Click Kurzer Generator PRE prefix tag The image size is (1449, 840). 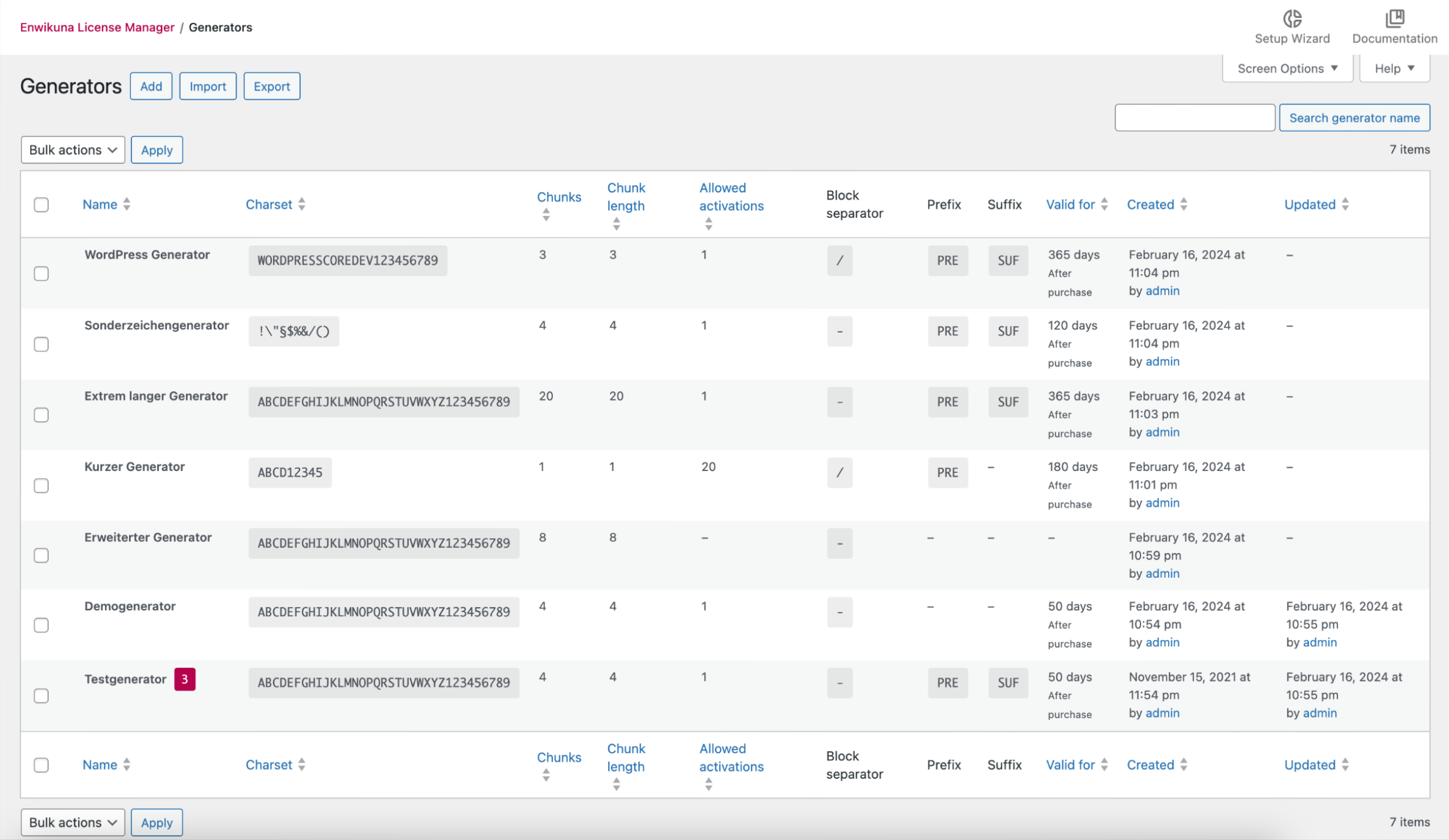(x=948, y=473)
